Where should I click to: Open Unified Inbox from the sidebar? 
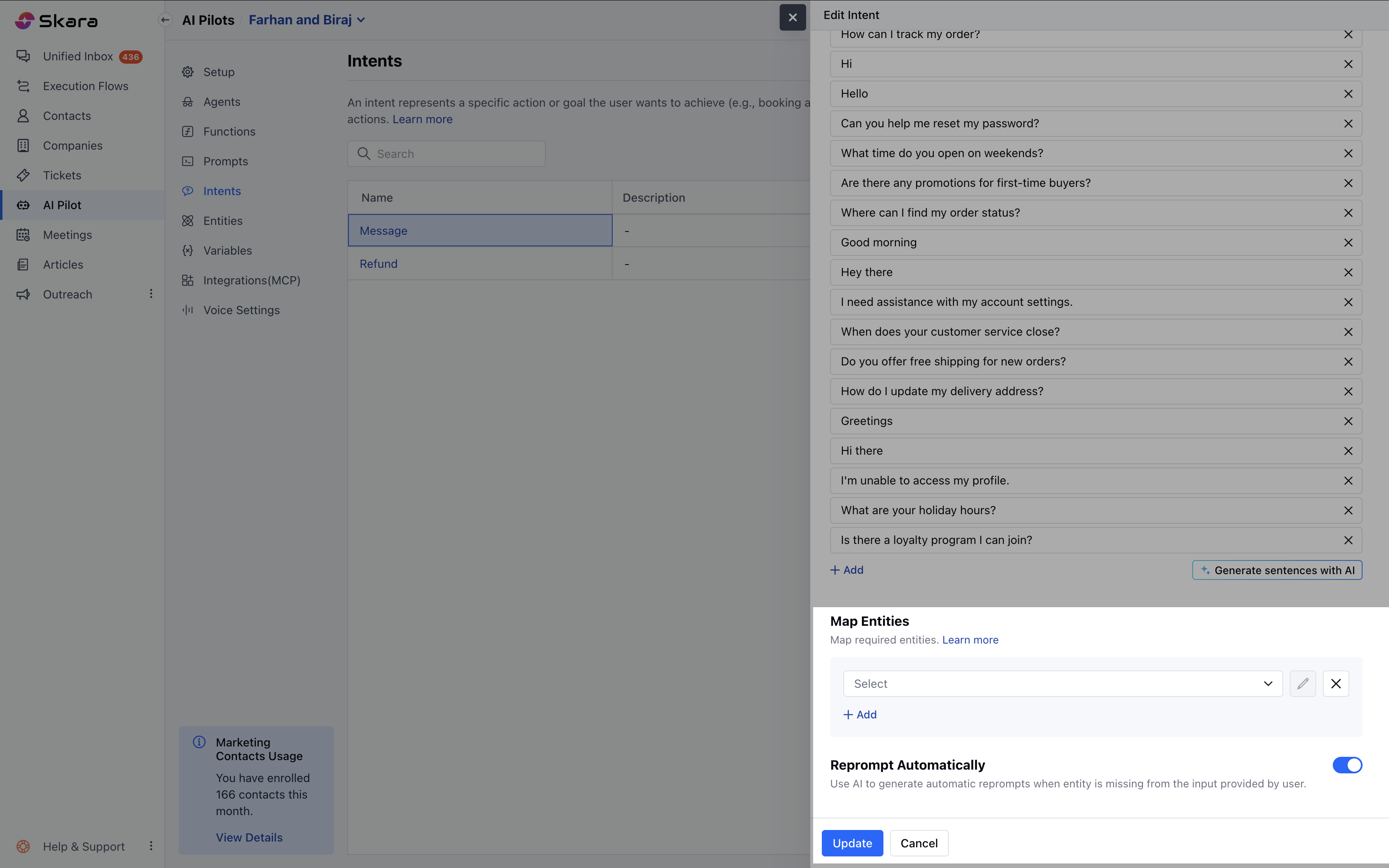(78, 56)
